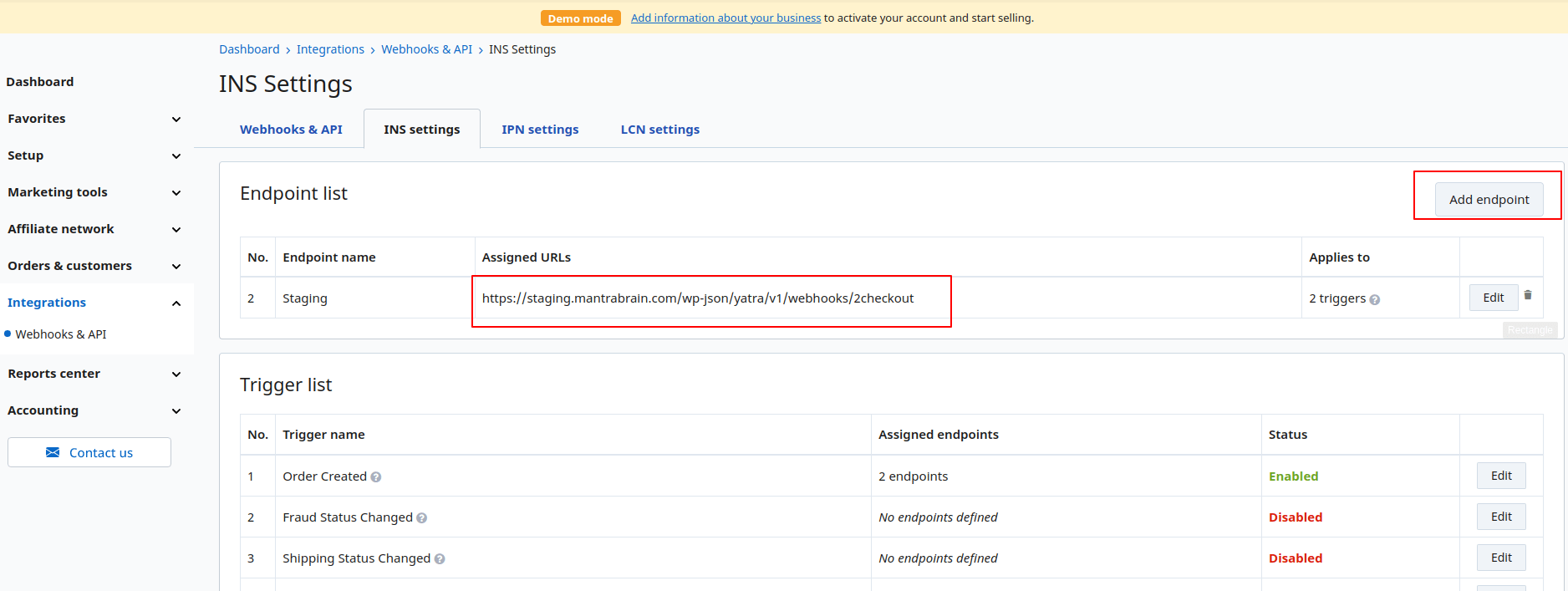Navigate to Dashboard breadcrumb link

[249, 49]
